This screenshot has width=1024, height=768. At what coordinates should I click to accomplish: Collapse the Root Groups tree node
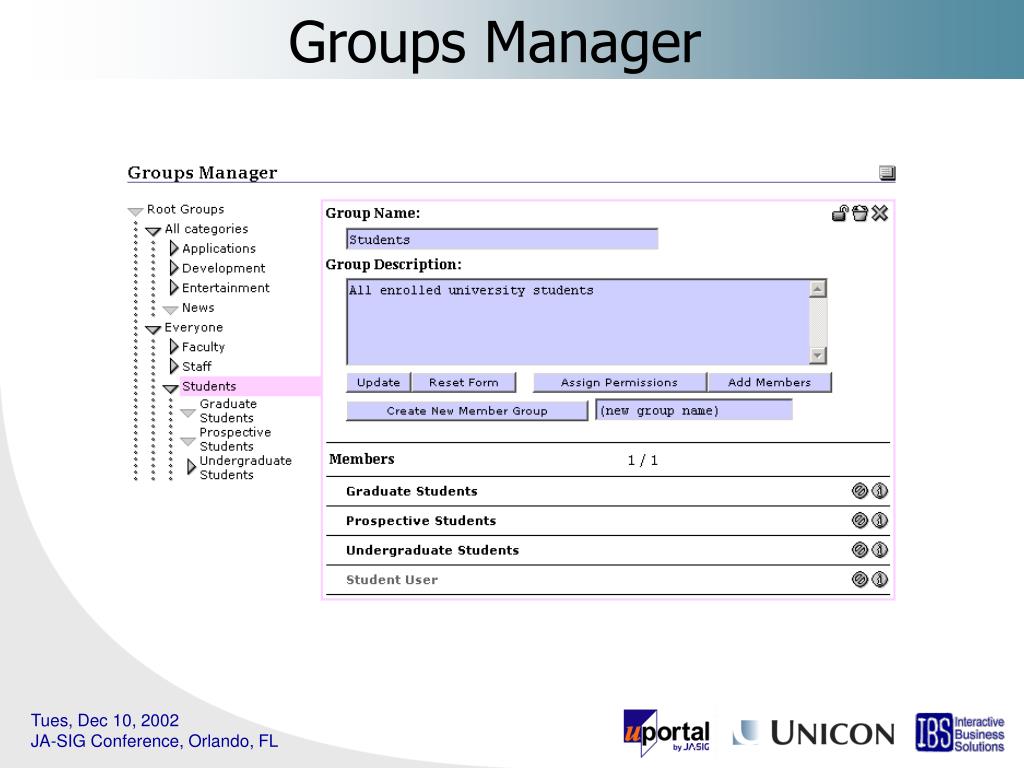[x=135, y=211]
